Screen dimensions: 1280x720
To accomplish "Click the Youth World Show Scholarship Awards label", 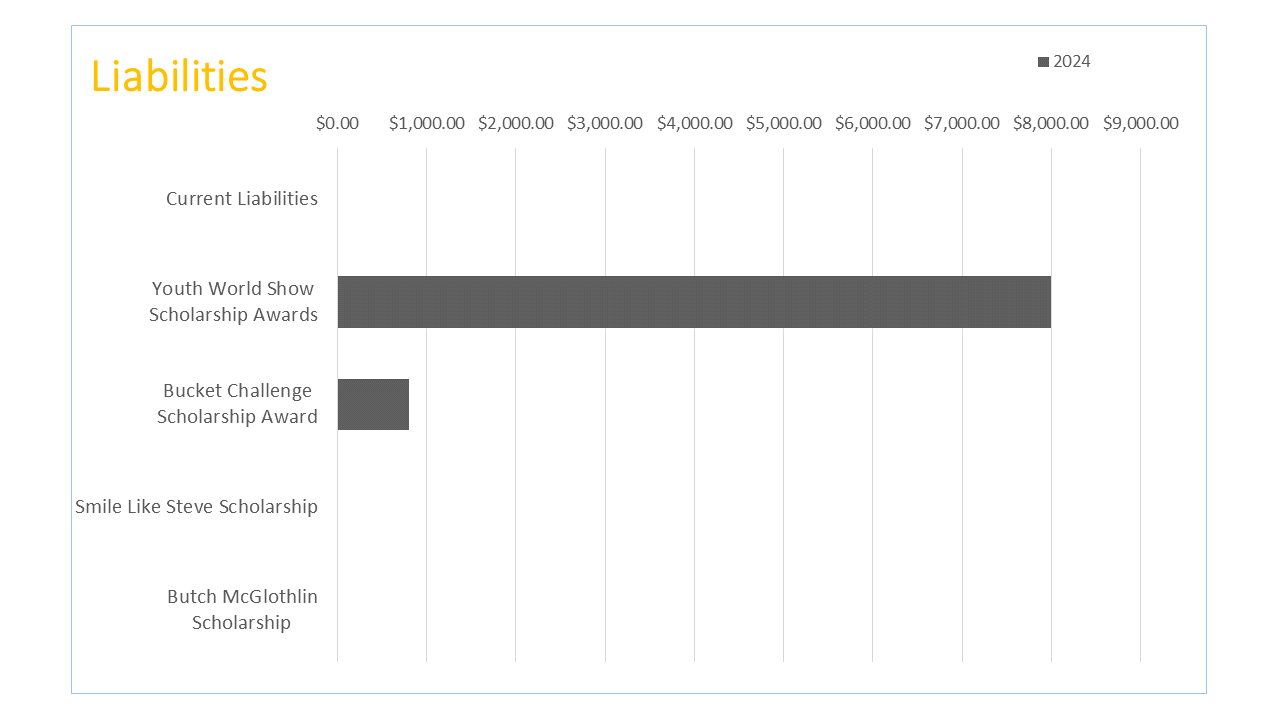I will coord(233,301).
